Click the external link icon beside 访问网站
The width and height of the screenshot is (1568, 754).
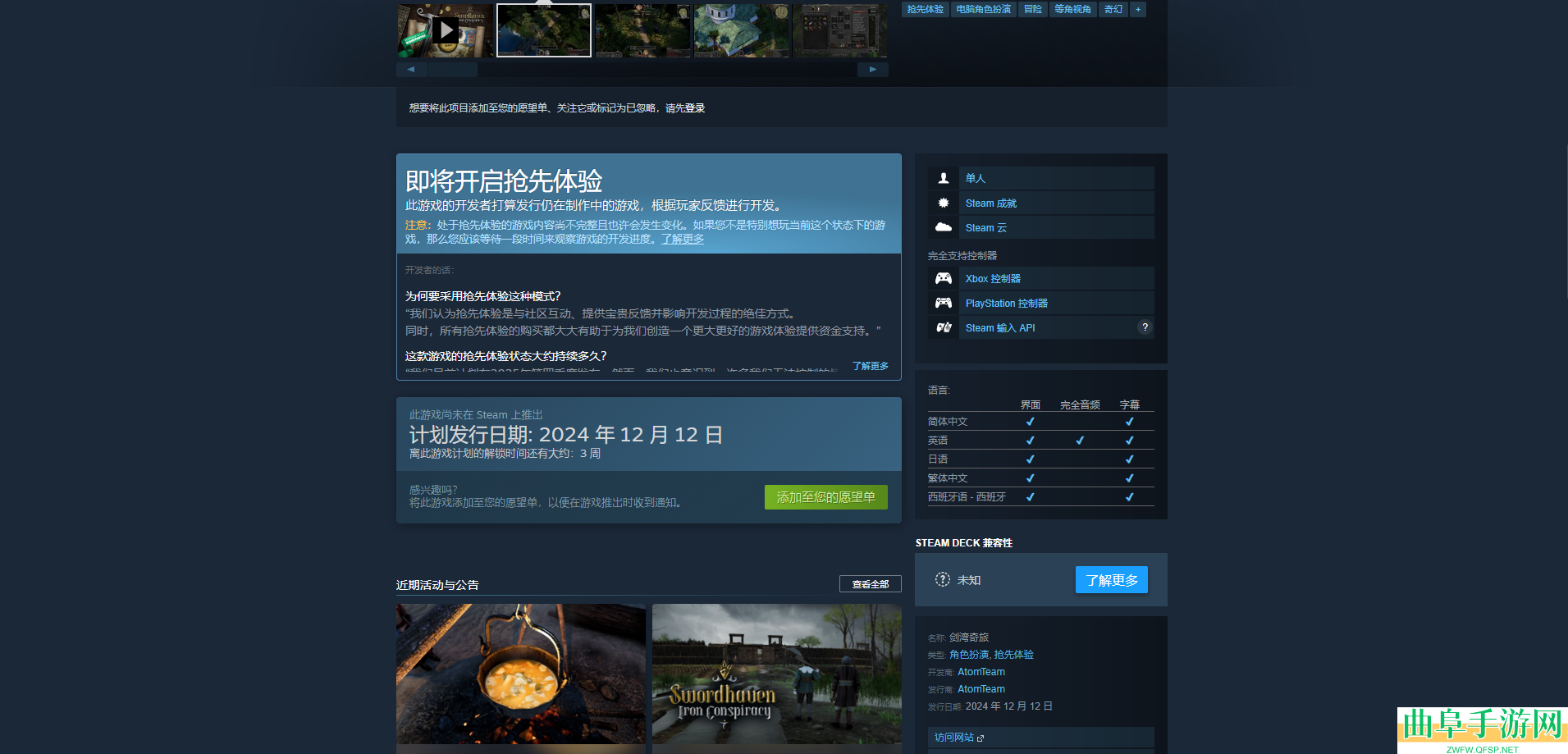click(x=981, y=738)
